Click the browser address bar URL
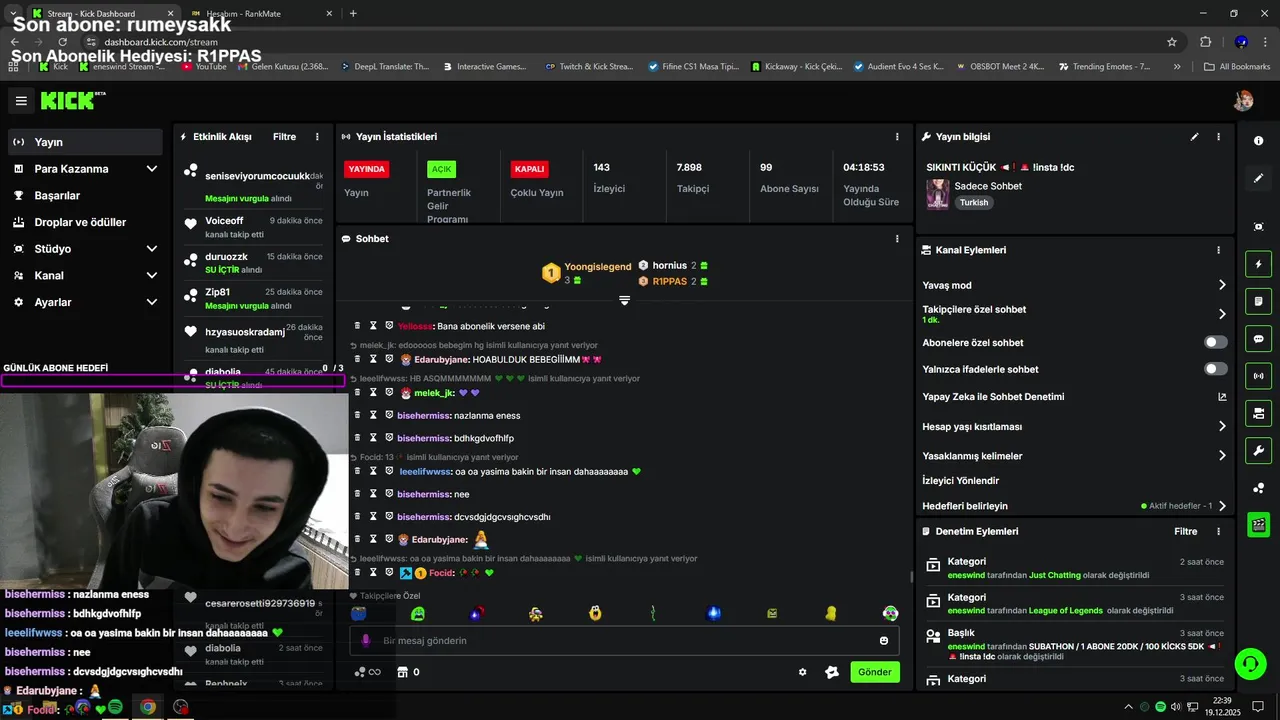 [x=160, y=42]
